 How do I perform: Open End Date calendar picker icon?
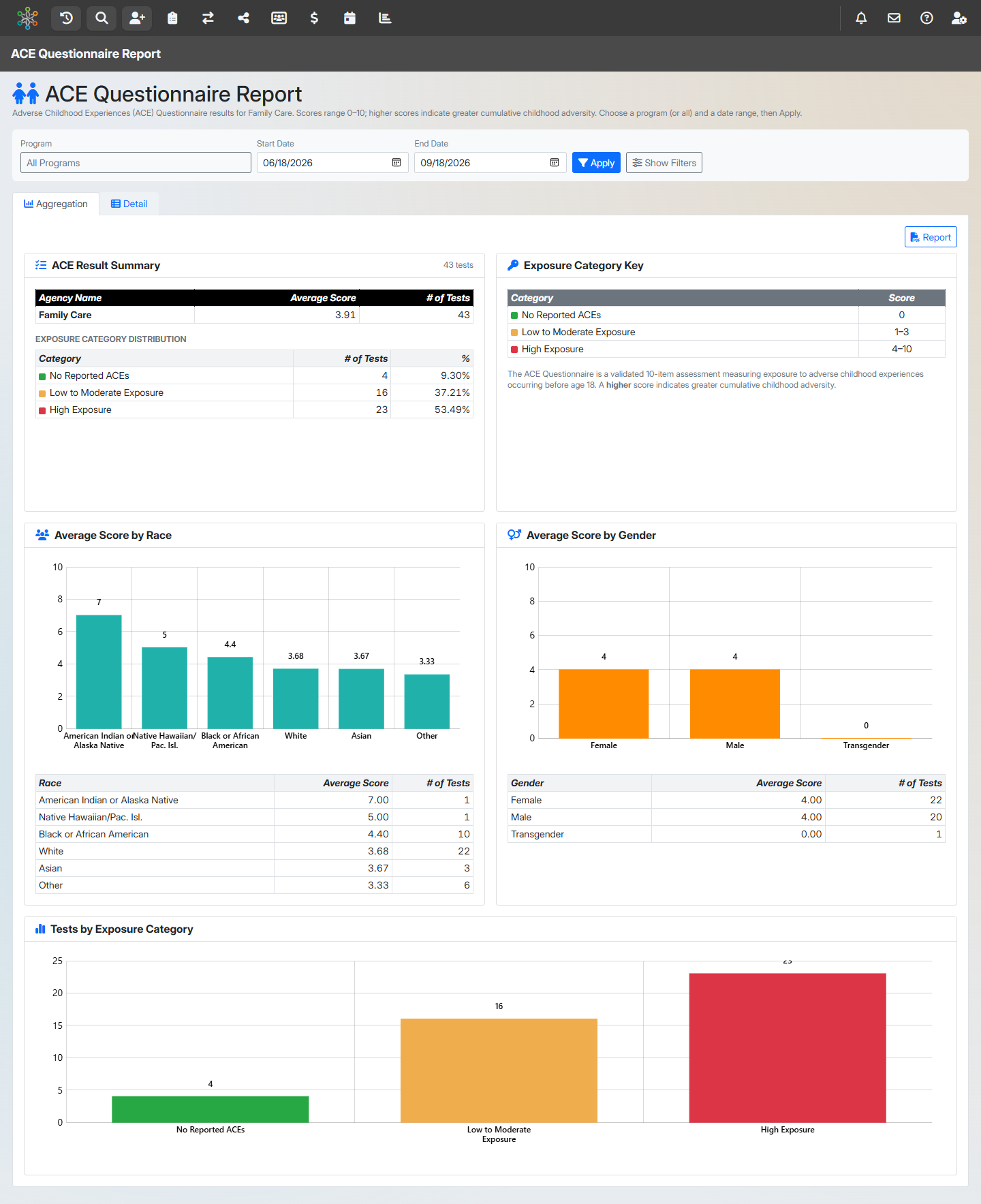(x=555, y=163)
